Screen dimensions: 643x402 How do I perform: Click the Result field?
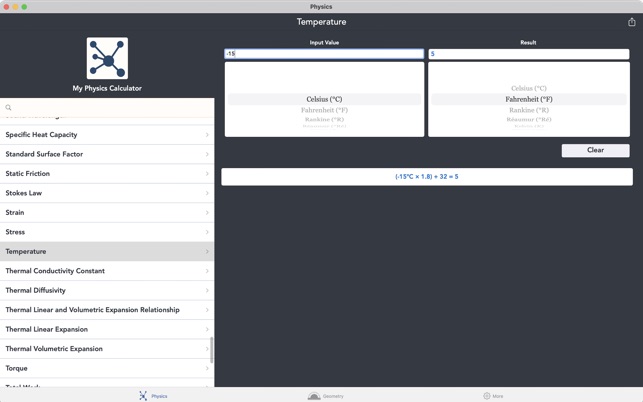point(529,54)
